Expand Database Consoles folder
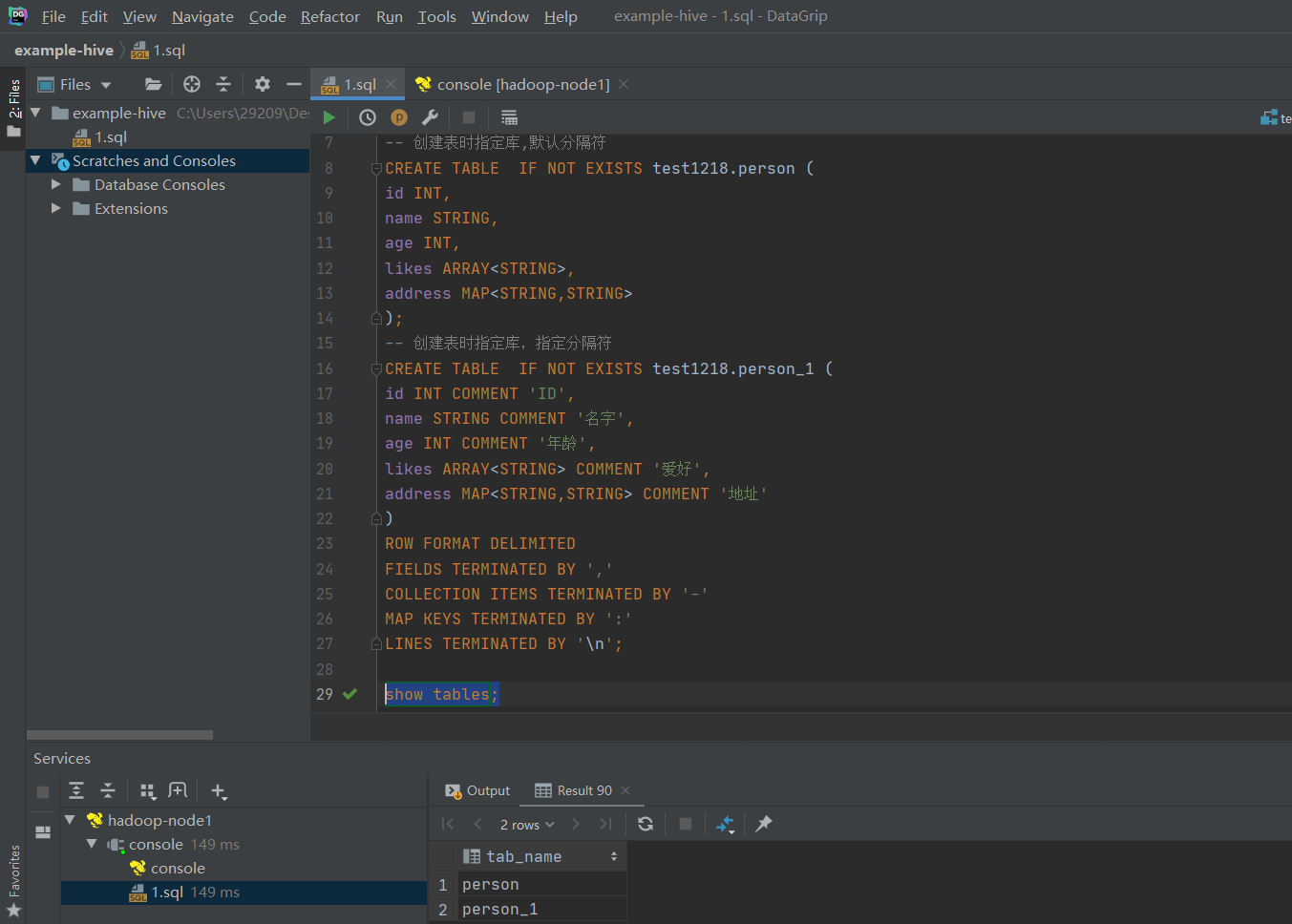Viewport: 1292px width, 924px height. (x=55, y=184)
